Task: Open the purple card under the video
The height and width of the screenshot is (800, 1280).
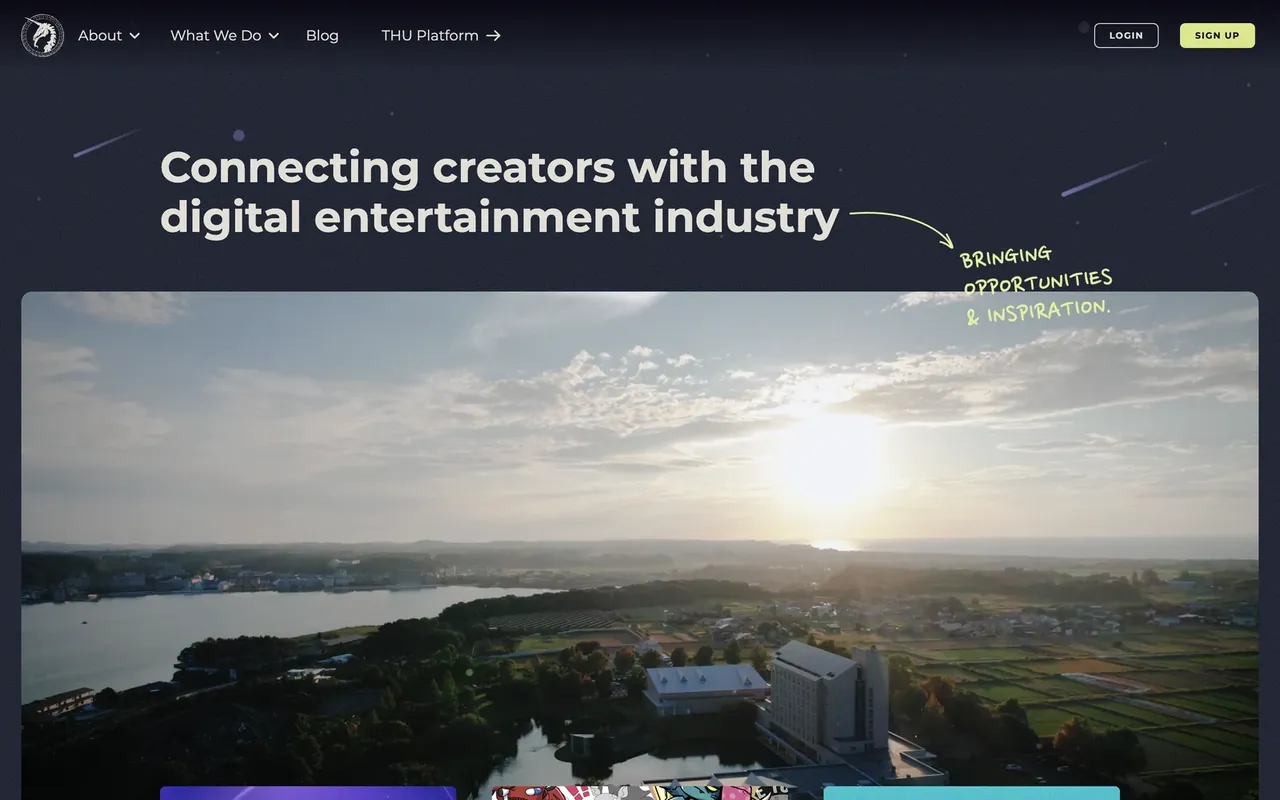Action: click(x=308, y=793)
